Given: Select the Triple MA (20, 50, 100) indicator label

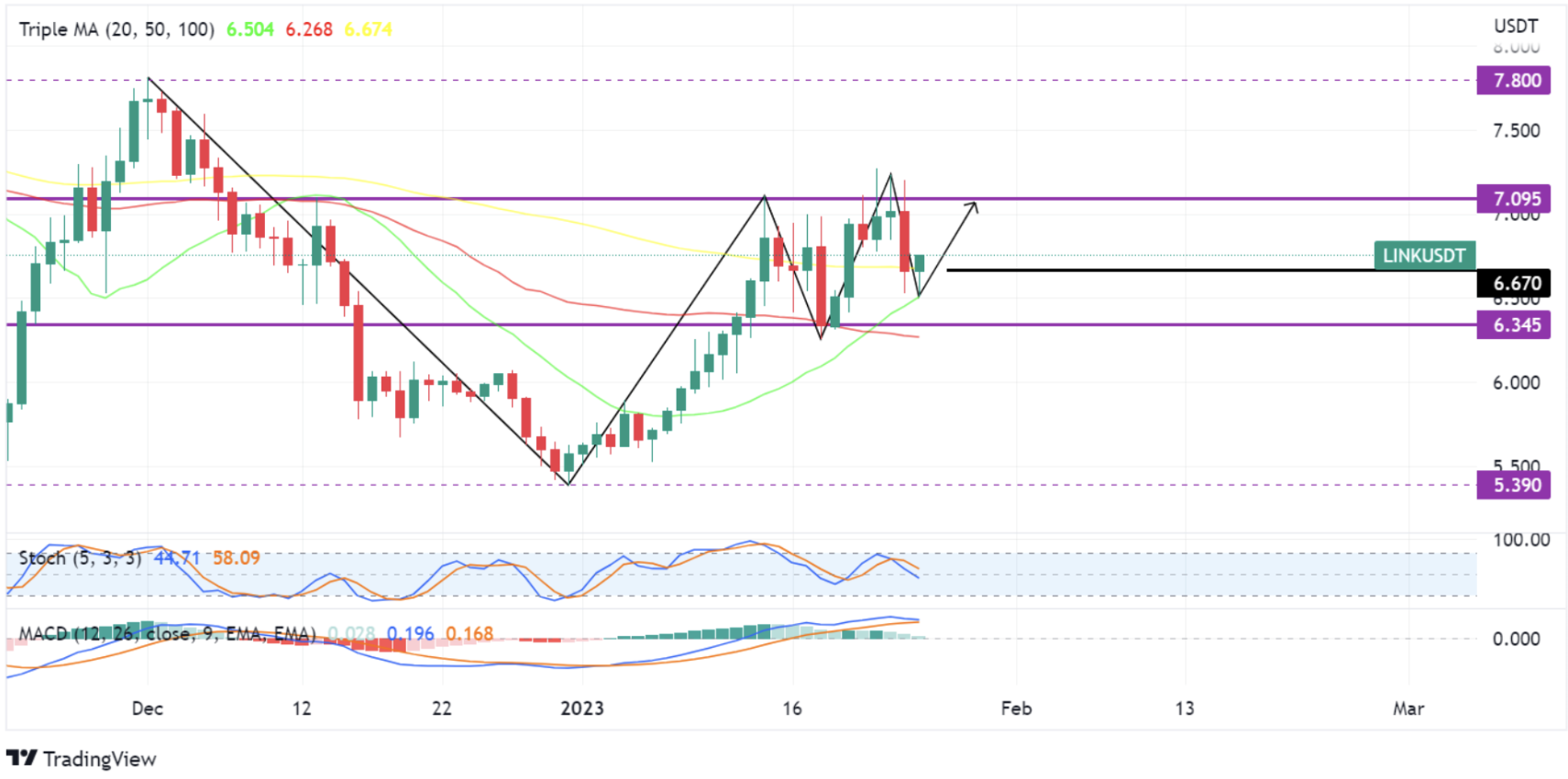Looking at the screenshot, I should click(x=116, y=29).
